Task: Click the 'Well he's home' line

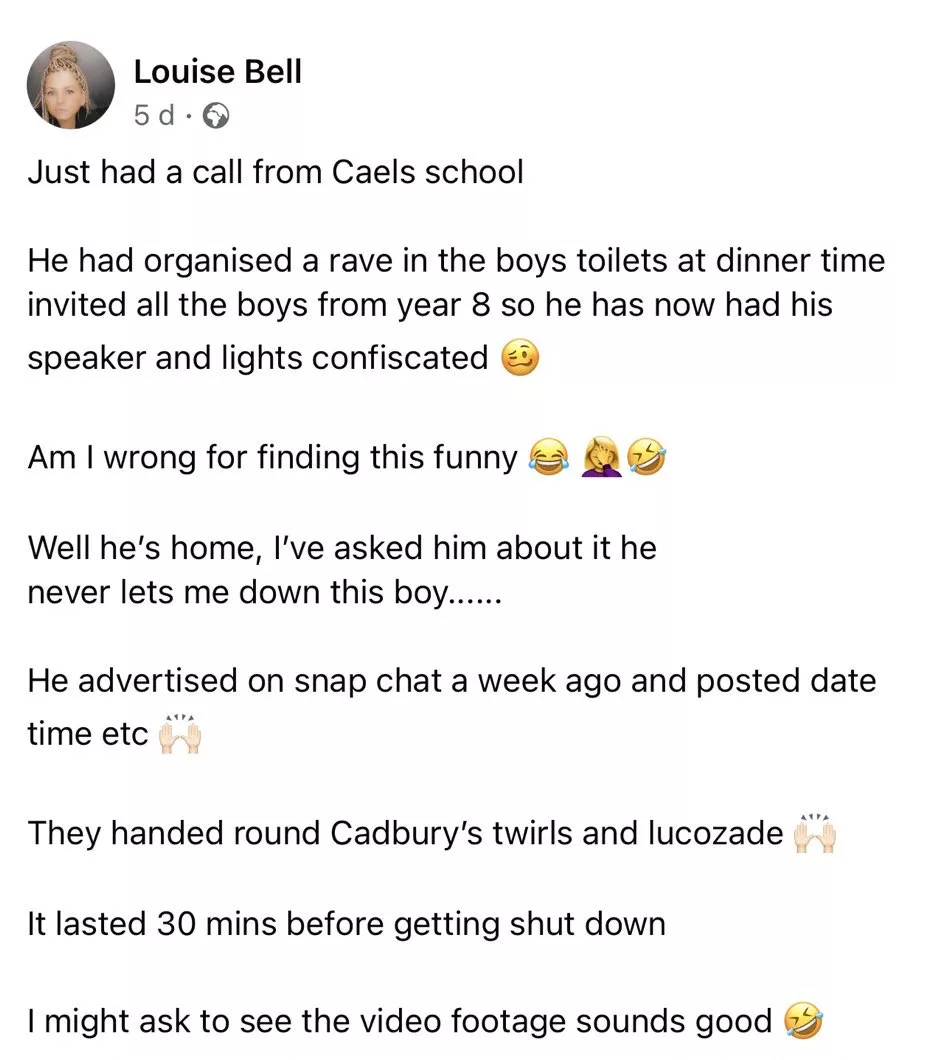Action: pyautogui.click(x=342, y=548)
